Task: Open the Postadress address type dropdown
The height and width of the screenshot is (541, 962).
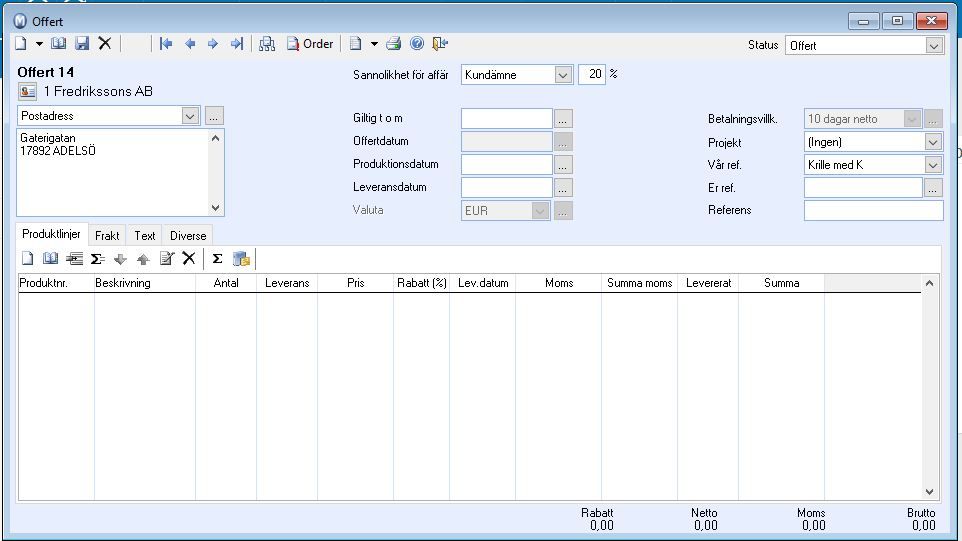Action: click(191, 116)
